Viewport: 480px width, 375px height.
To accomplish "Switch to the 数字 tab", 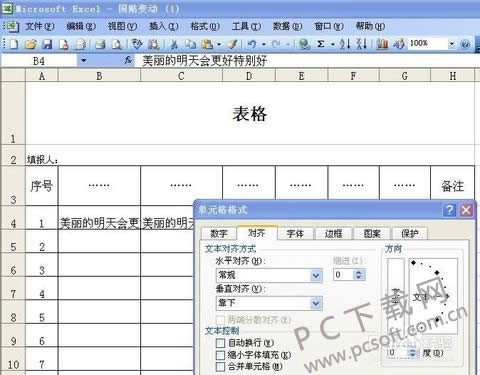I will (219, 233).
